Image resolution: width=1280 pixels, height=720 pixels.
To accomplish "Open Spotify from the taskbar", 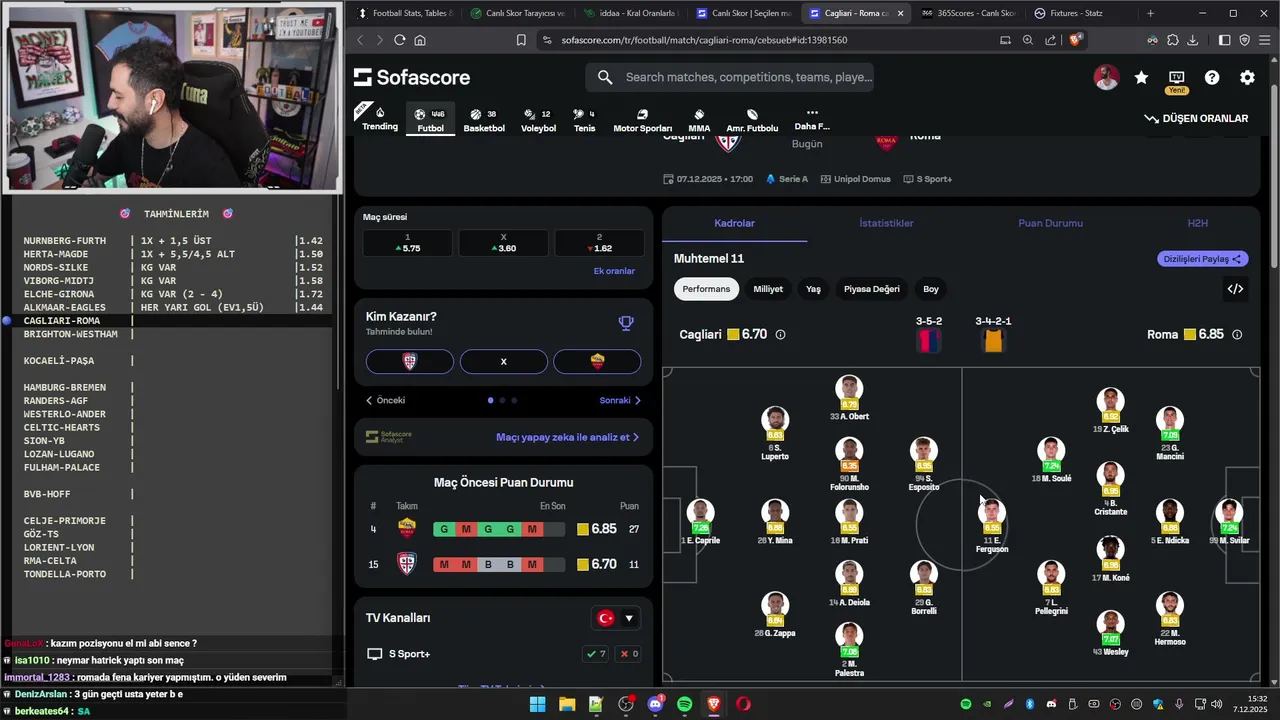I will (685, 704).
